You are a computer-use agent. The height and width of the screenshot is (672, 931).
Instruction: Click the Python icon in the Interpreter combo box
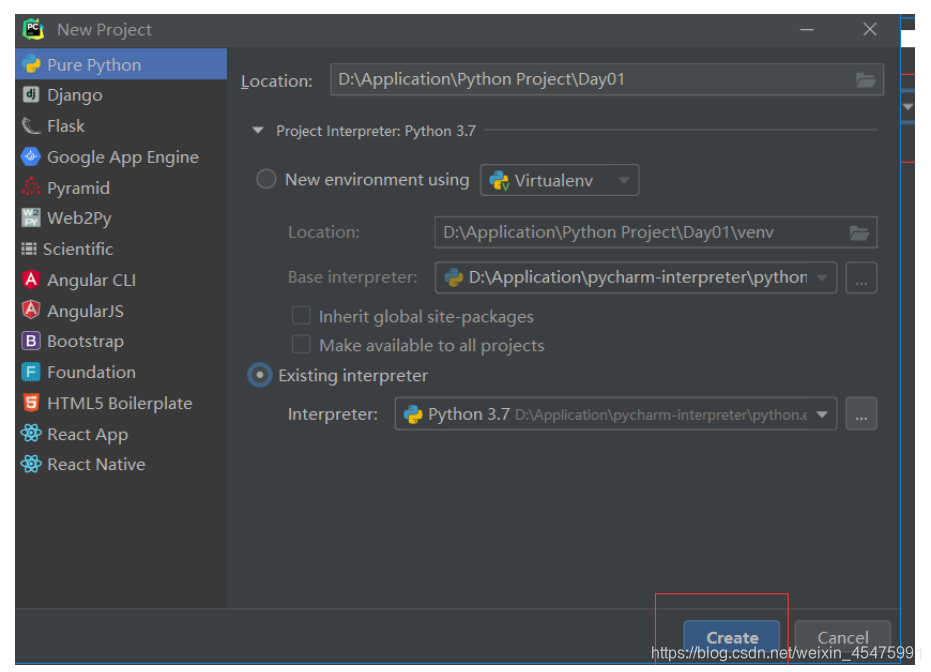coord(413,414)
